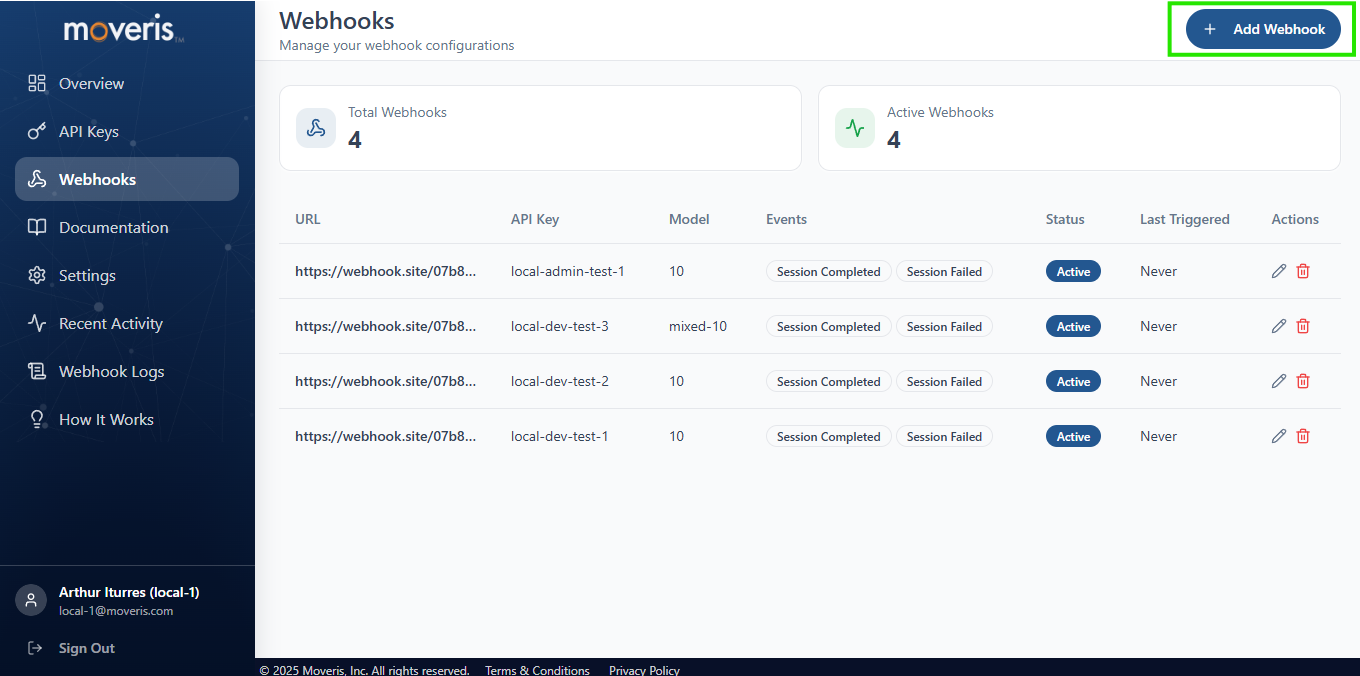The image size is (1360, 676).
Task: Toggle the Session Failed event for local-admin-test-1
Action: coord(943,271)
